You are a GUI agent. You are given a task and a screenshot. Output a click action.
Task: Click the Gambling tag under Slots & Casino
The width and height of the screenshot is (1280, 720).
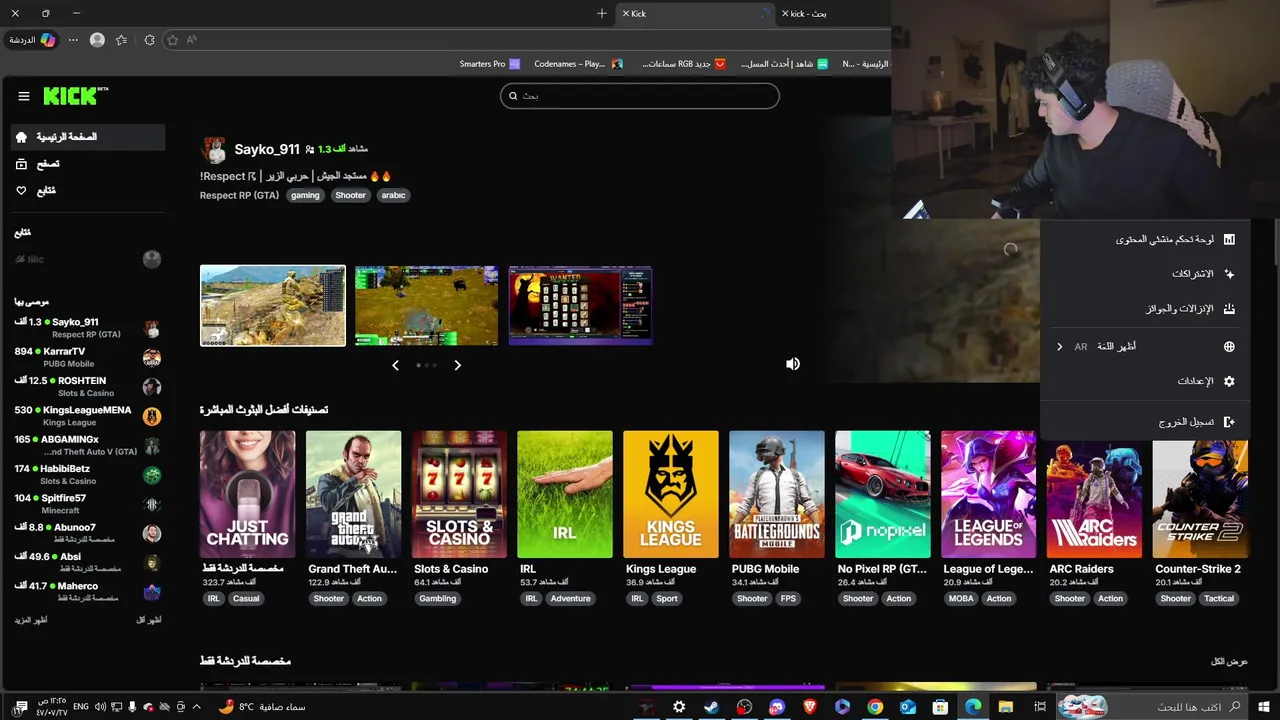coord(437,598)
